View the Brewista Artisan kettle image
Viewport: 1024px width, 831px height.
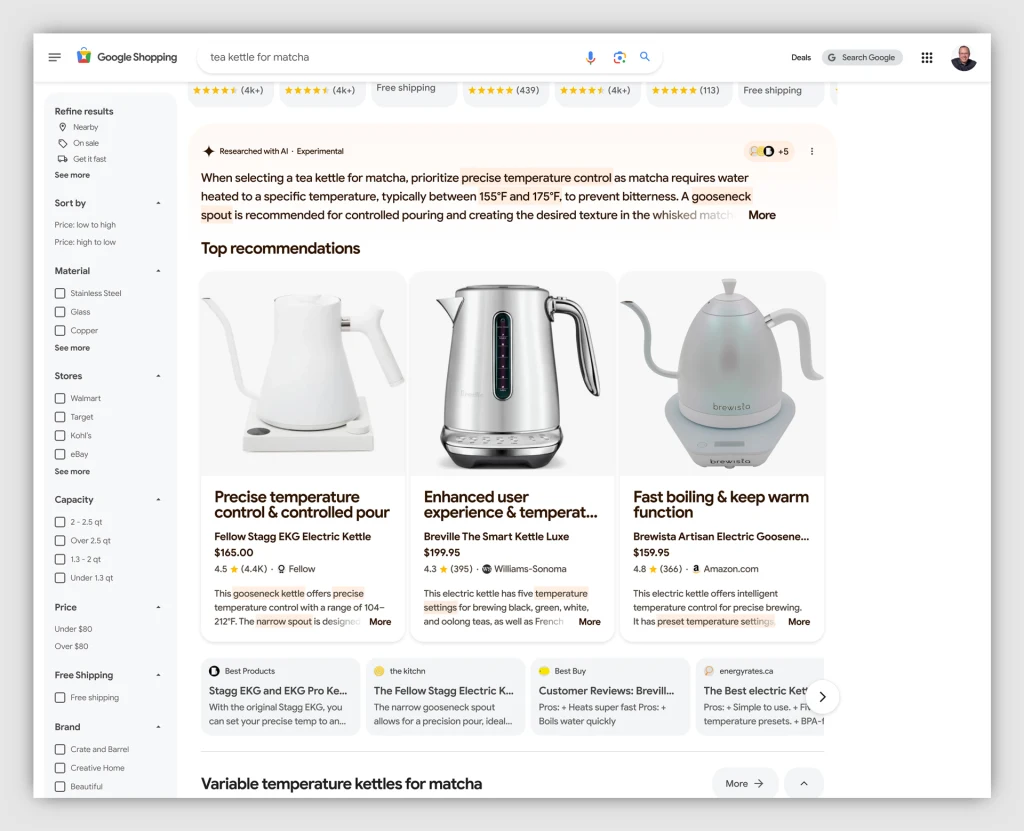(722, 374)
